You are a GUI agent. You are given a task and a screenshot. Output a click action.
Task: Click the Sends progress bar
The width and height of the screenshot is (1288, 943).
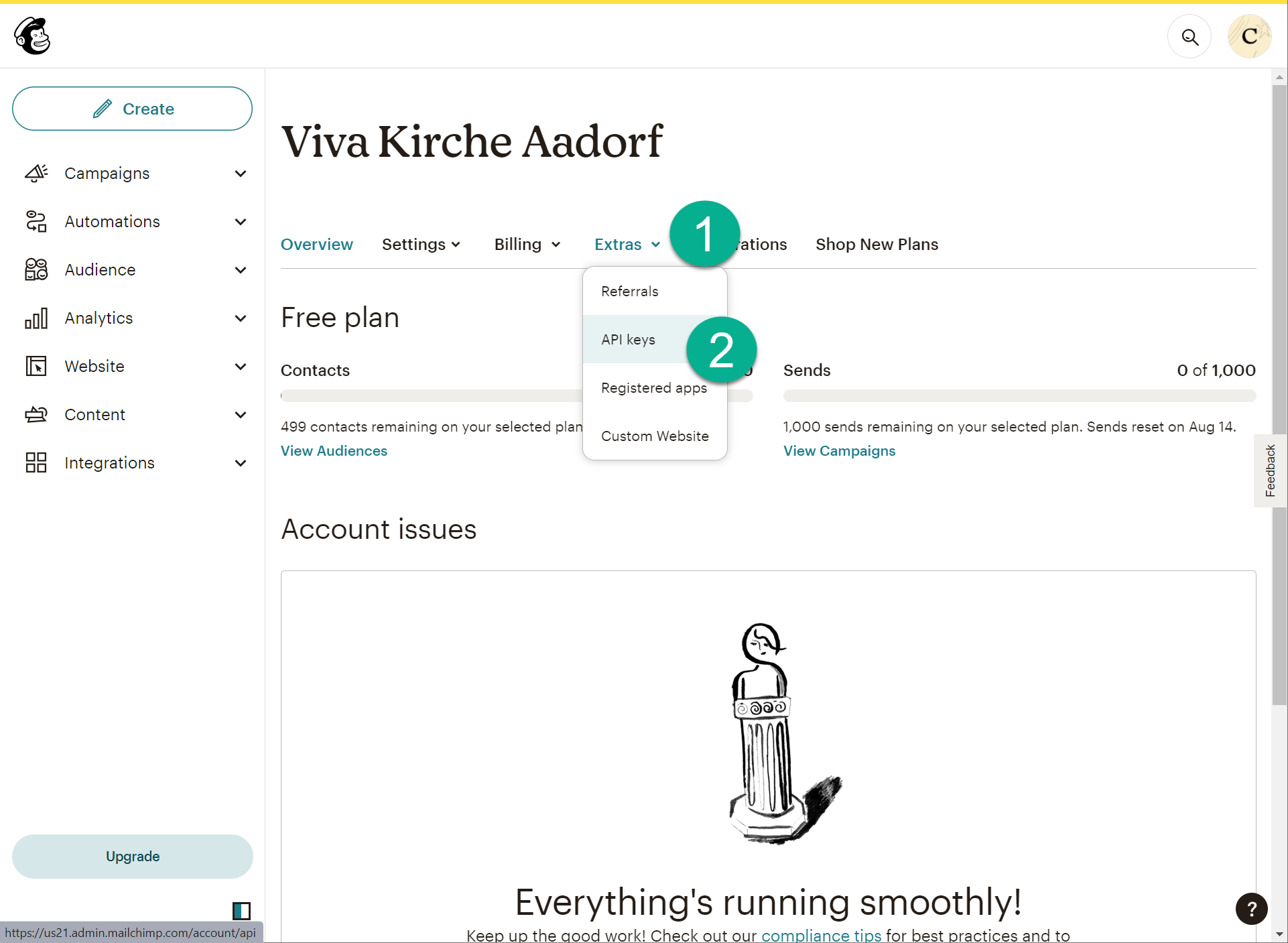(1019, 396)
